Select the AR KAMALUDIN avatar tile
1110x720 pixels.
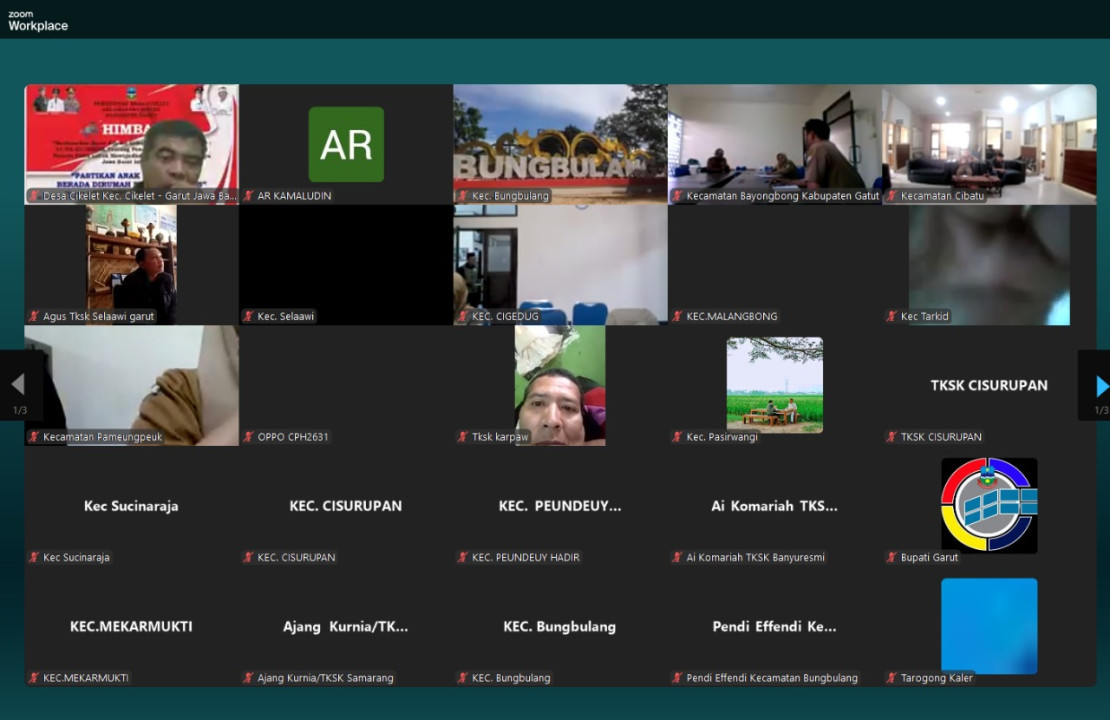tap(346, 145)
